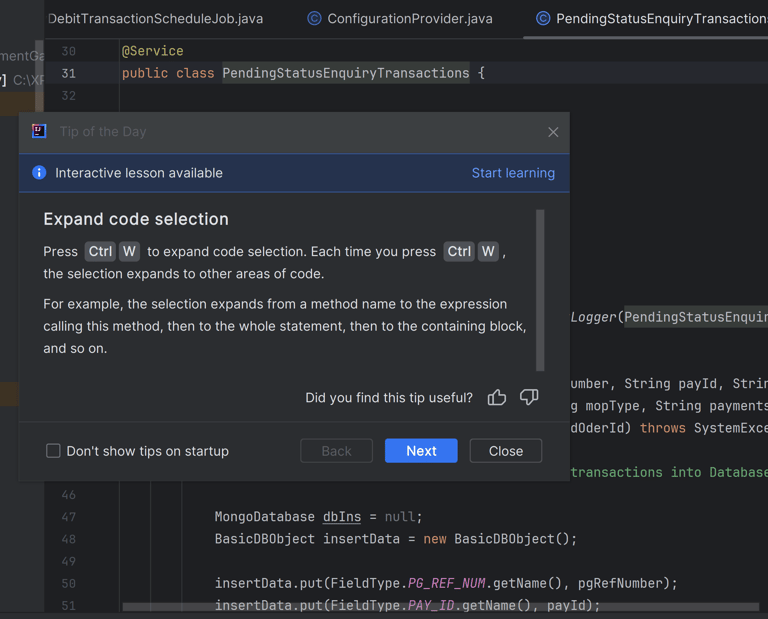Switch to DebitTransactionScheduleJob.java tab
768x619 pixels.
(x=155, y=18)
